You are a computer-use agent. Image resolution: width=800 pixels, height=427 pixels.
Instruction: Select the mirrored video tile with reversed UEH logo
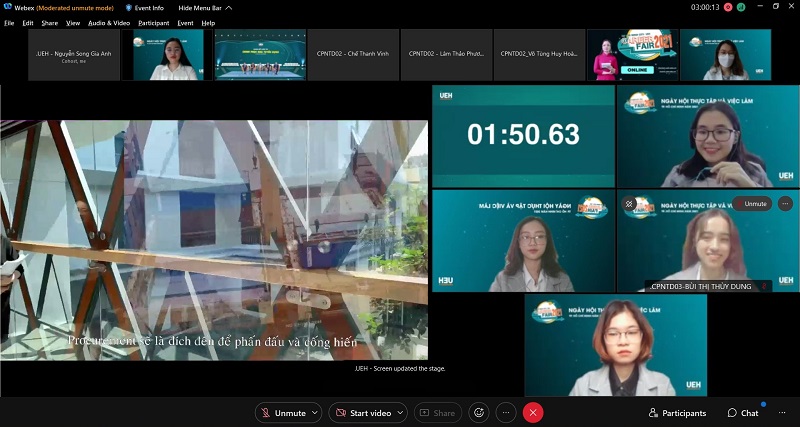pos(523,241)
